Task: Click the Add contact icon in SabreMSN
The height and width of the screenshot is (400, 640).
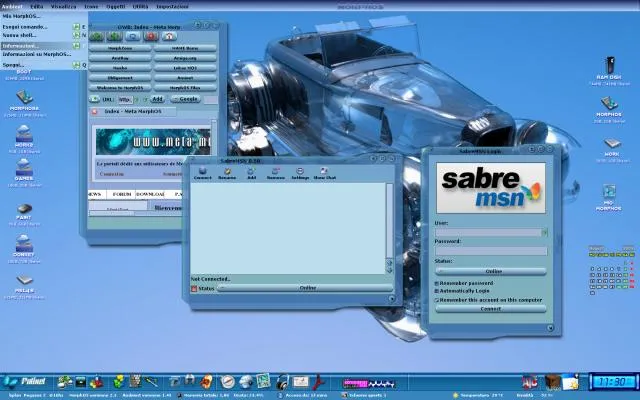Action: tap(252, 173)
